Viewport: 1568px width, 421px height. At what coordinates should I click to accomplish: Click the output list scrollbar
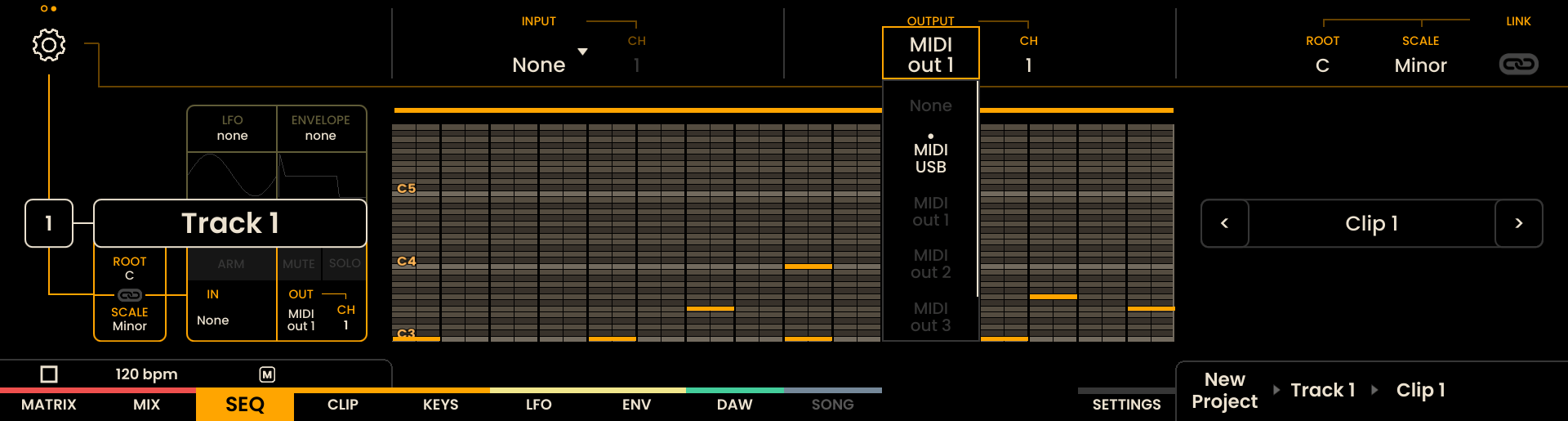click(978, 190)
